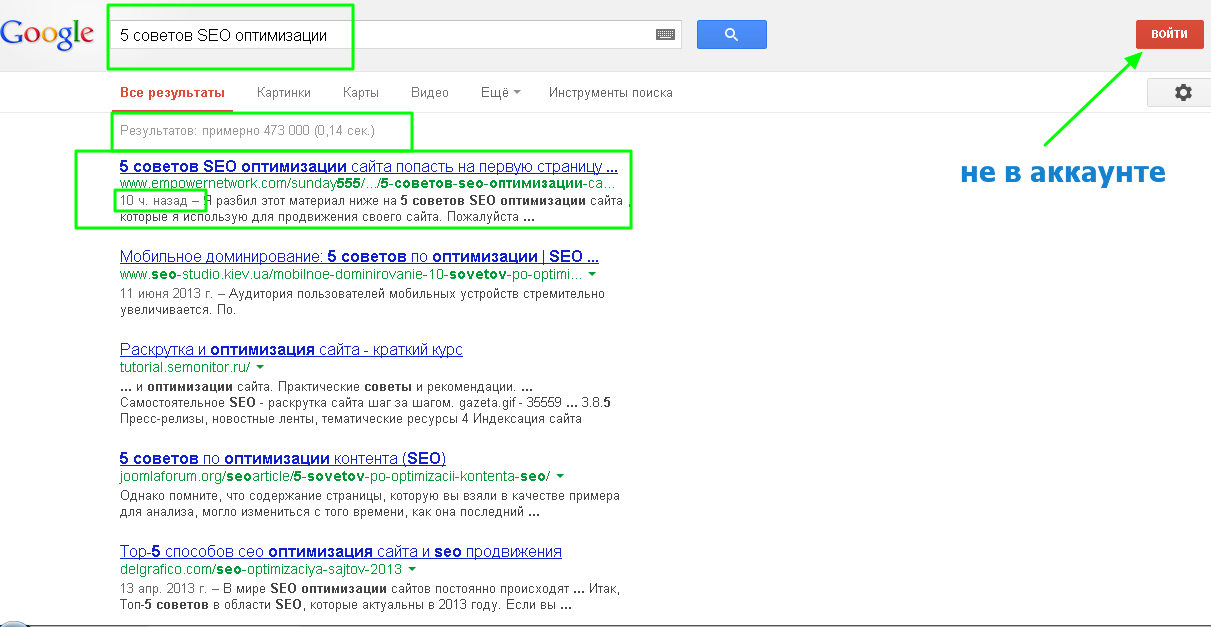
Task: Open Топ-5 способов сео оптимизация link
Action: pos(340,552)
